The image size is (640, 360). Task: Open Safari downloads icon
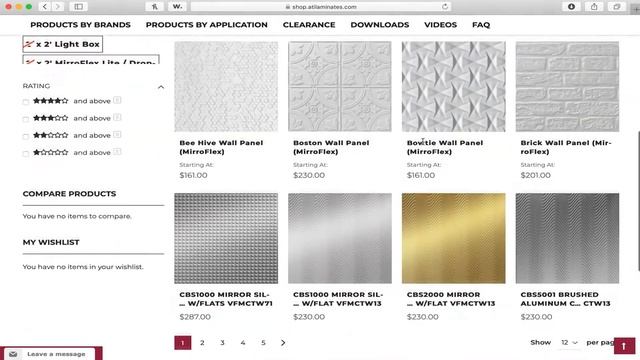[571, 7]
